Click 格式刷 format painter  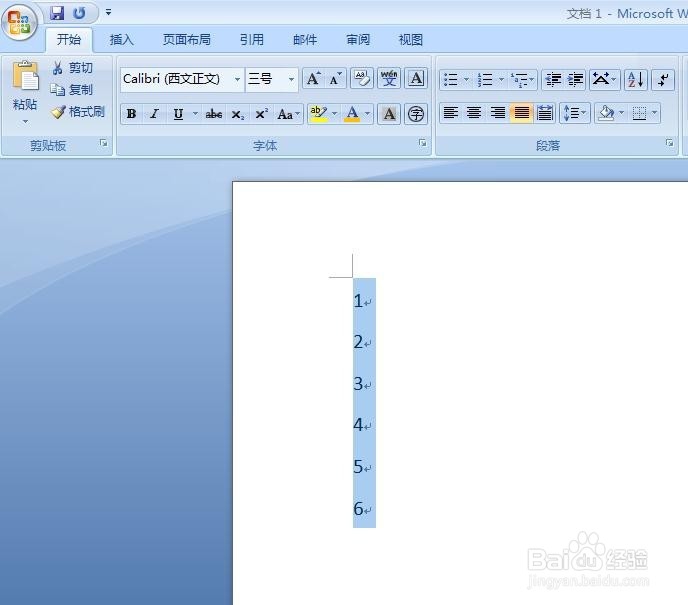pos(78,112)
